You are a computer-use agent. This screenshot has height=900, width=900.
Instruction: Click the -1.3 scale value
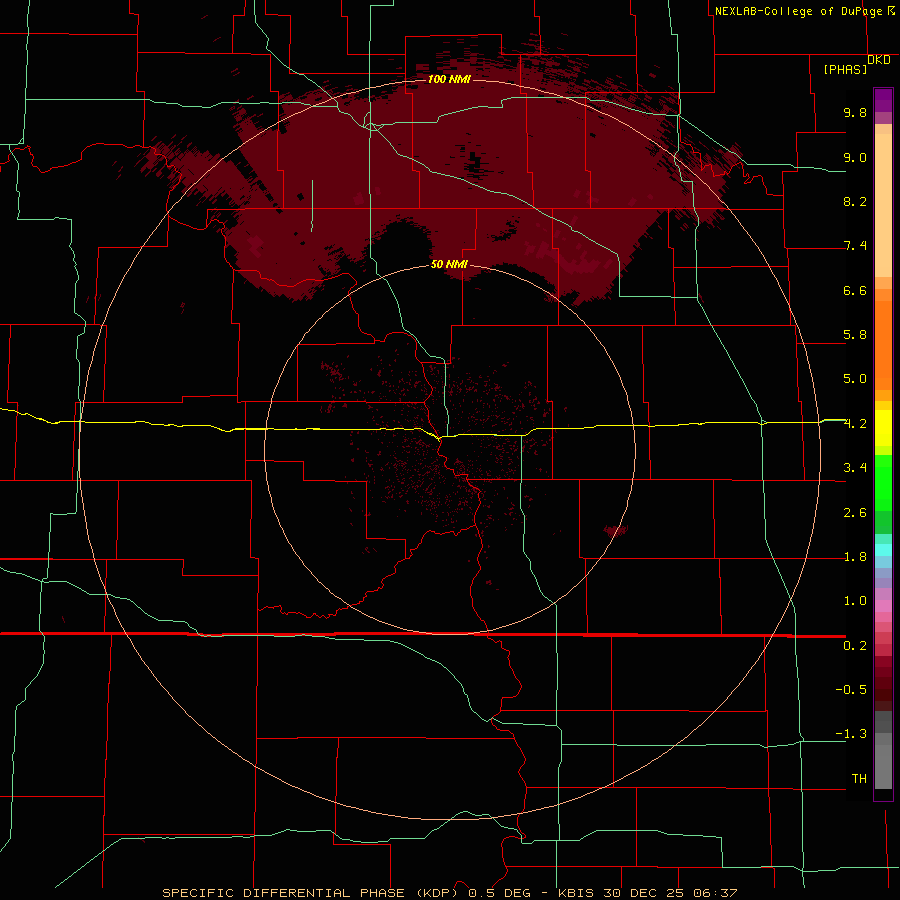pyautogui.click(x=851, y=734)
